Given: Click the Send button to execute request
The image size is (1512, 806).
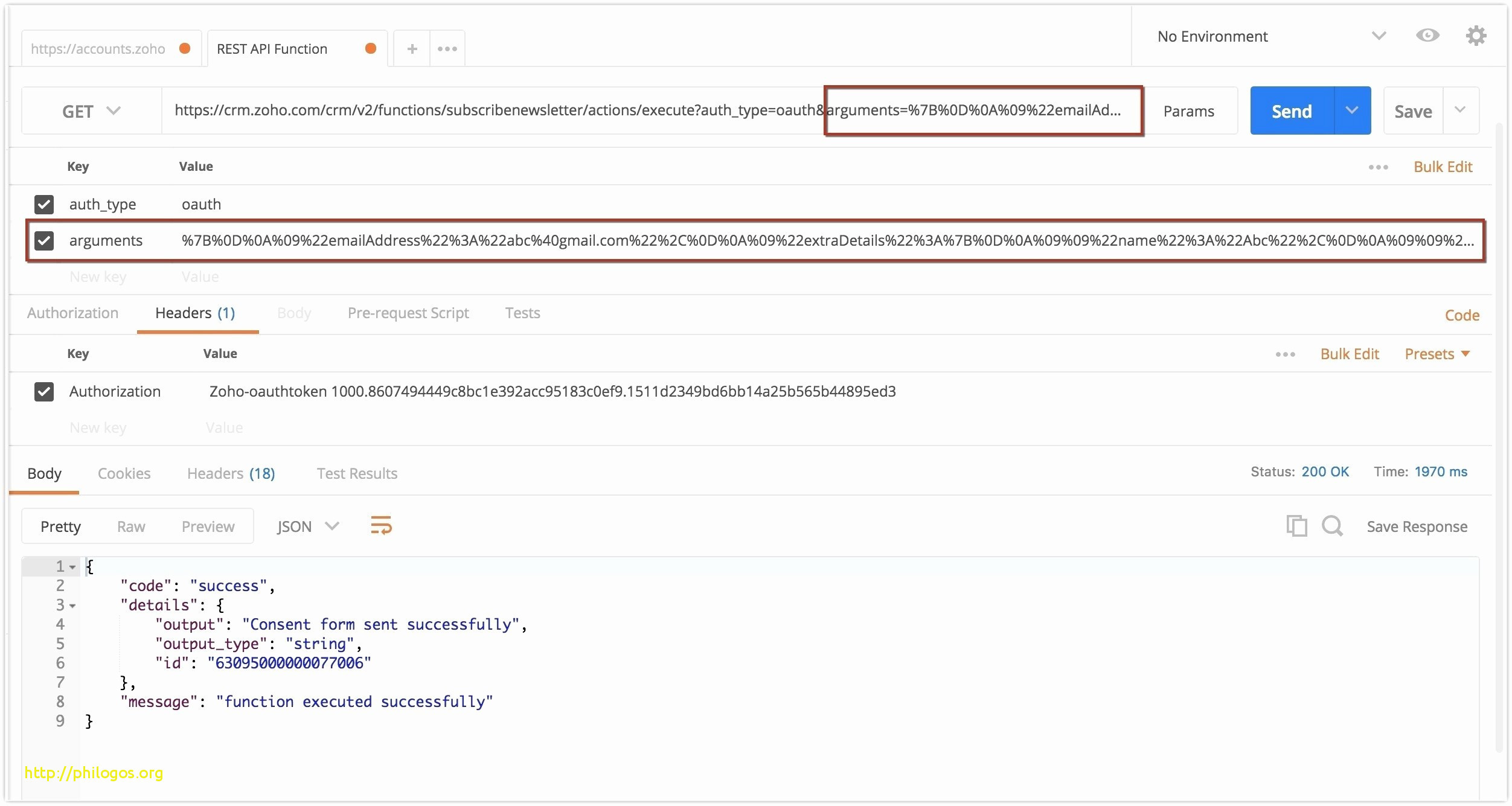Looking at the screenshot, I should [1290, 111].
